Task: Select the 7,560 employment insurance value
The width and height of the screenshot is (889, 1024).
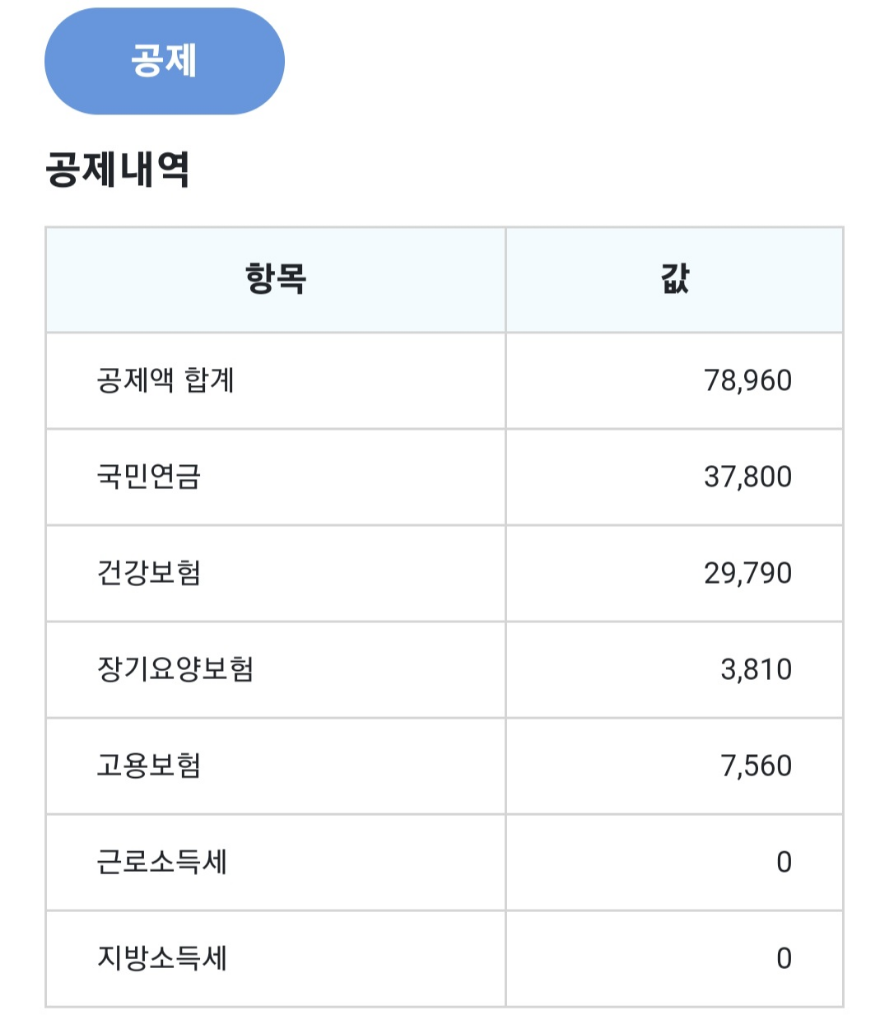Action: 756,766
